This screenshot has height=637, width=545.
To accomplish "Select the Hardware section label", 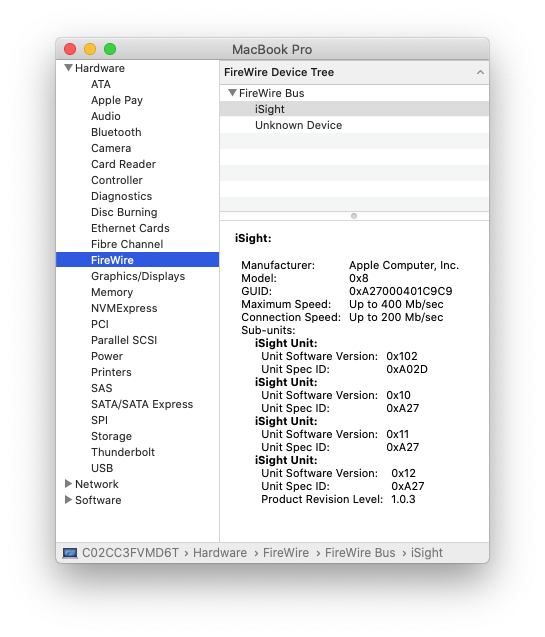I will click(x=100, y=68).
